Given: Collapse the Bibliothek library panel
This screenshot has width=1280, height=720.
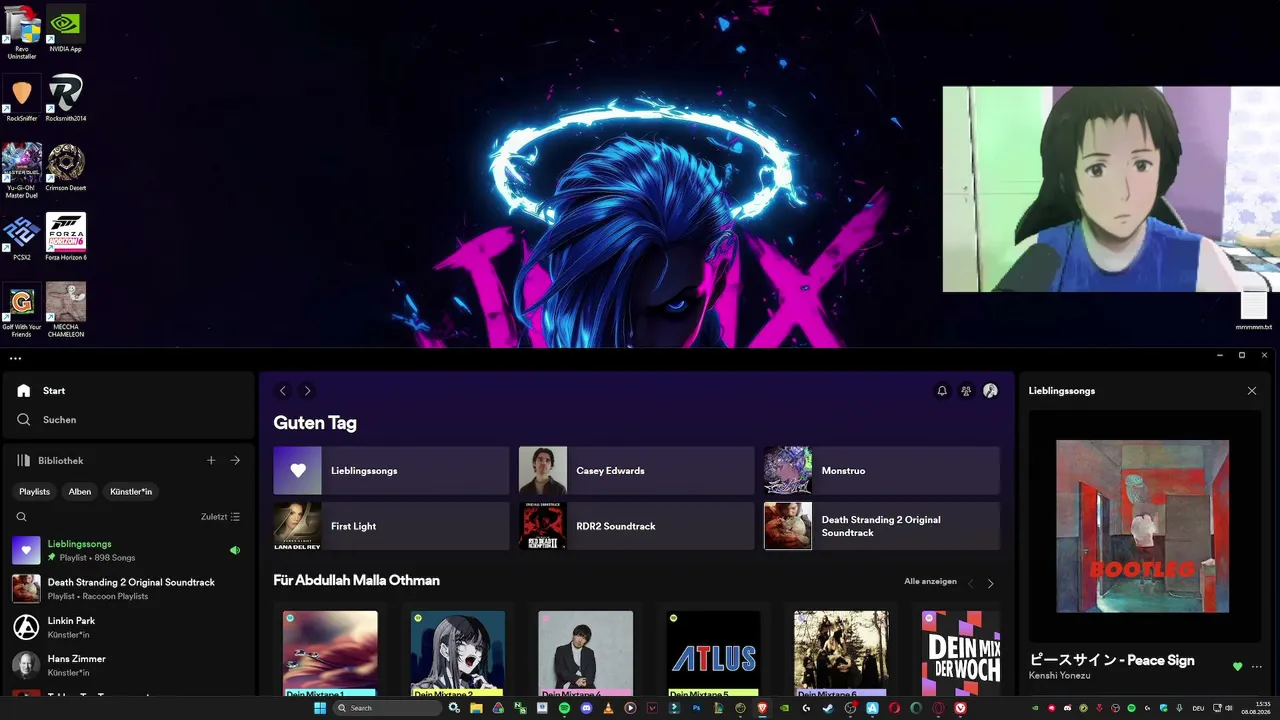Looking at the screenshot, I should click(x=50, y=461).
